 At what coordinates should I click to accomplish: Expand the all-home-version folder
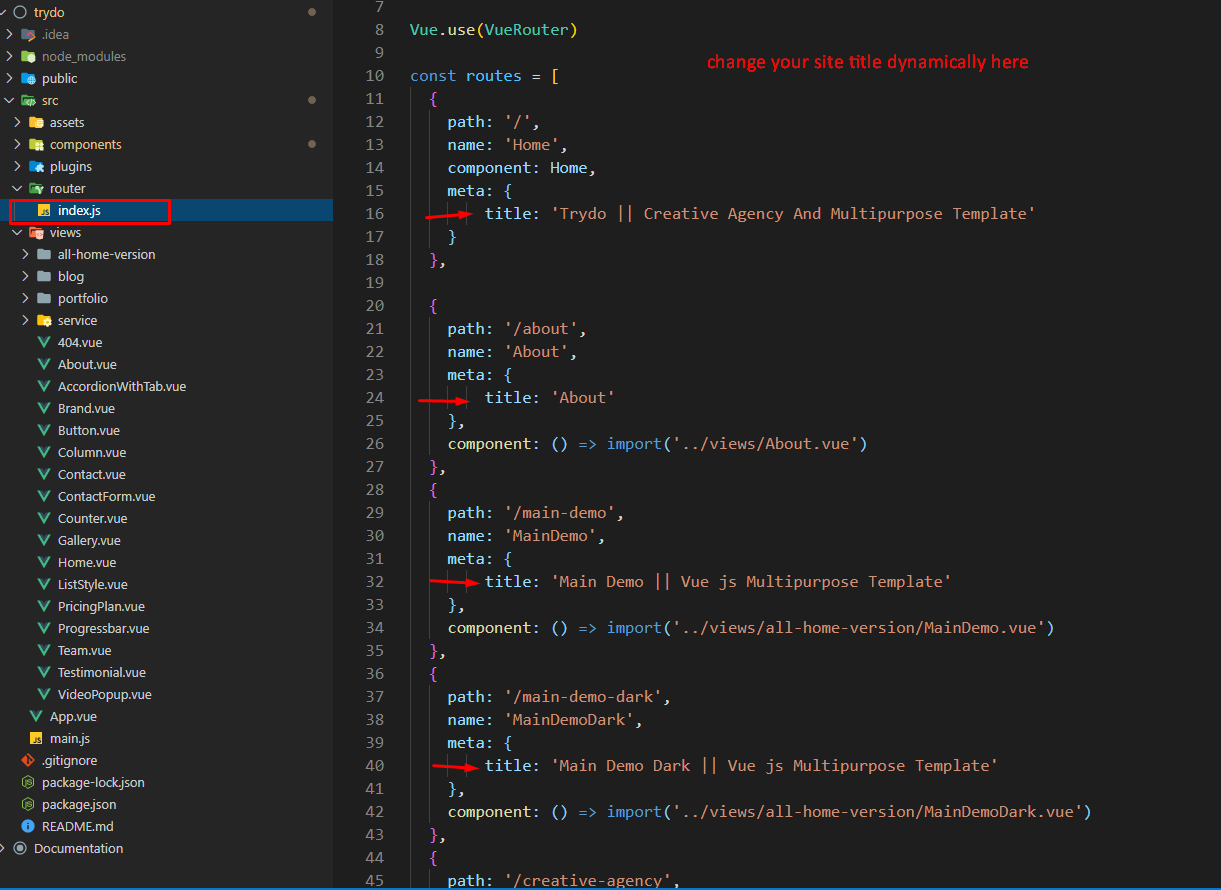tap(25, 254)
